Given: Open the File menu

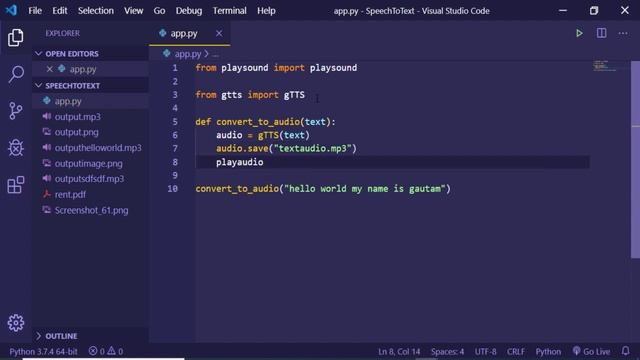Looking at the screenshot, I should (x=35, y=11).
